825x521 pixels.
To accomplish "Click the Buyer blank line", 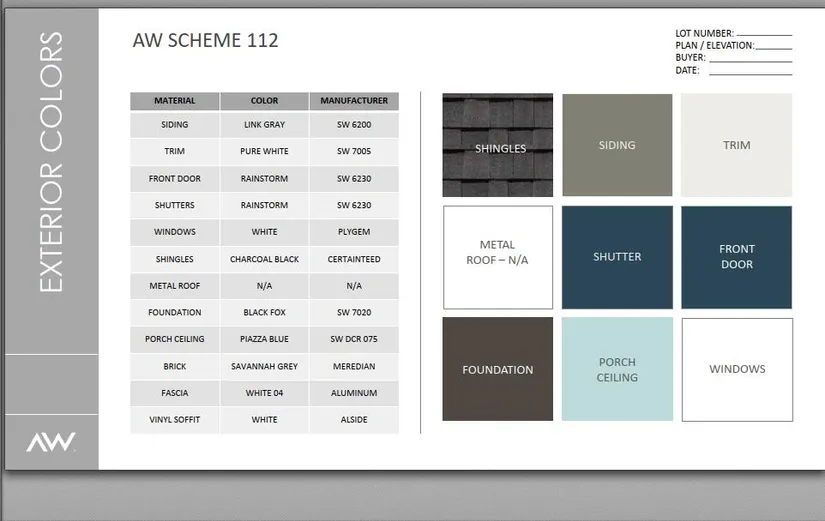I will point(750,58).
